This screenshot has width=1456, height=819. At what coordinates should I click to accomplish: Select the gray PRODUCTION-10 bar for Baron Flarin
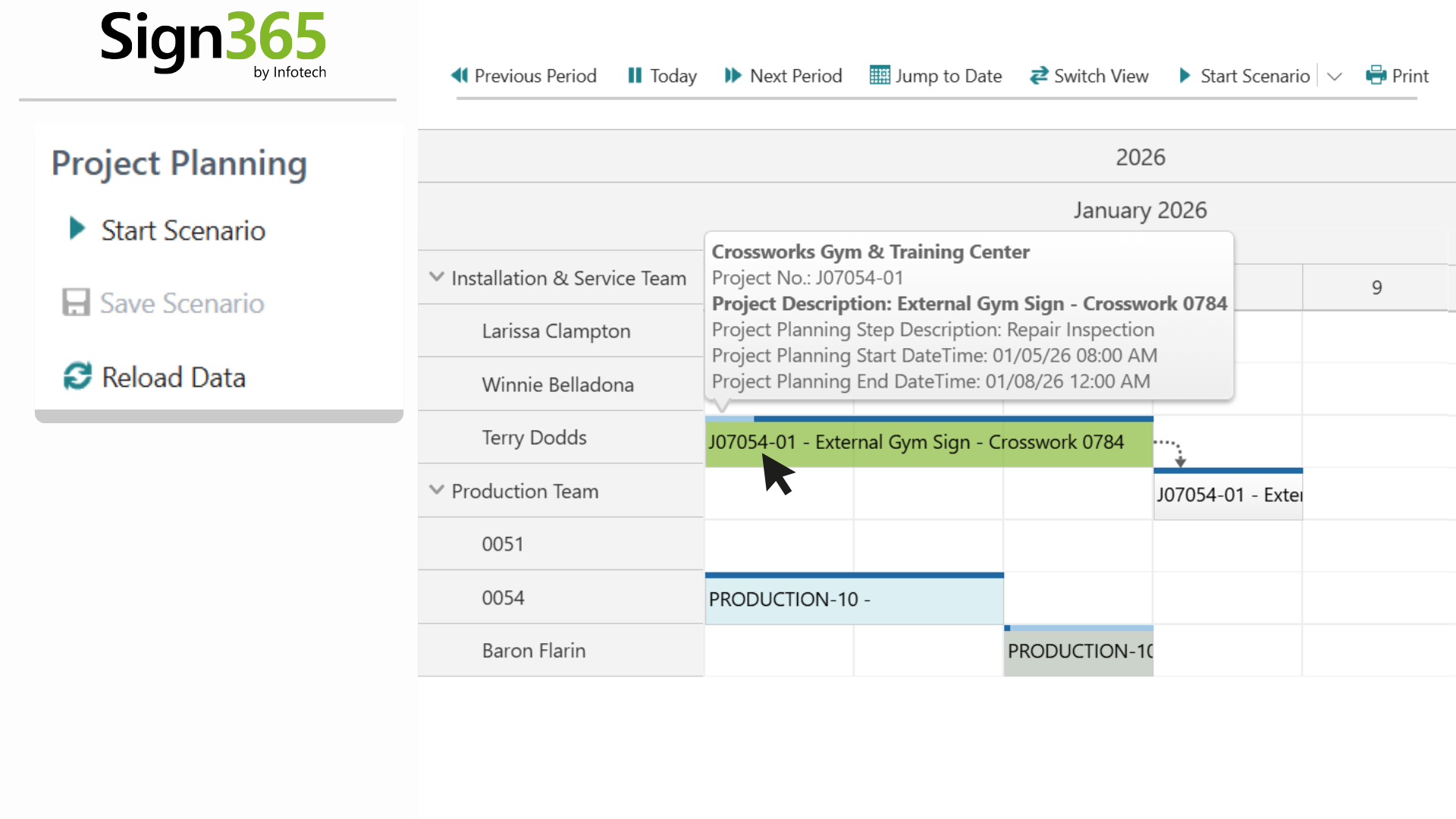pyautogui.click(x=1078, y=651)
